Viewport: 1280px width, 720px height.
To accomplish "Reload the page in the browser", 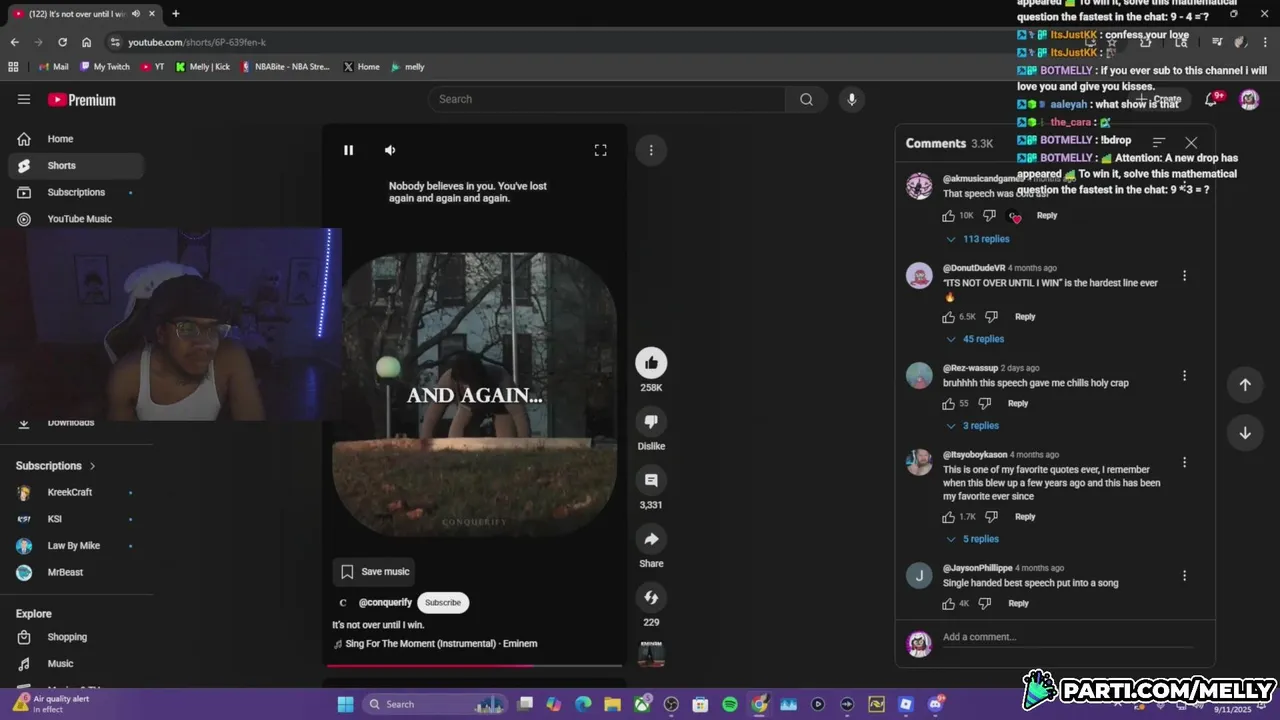I will tap(62, 42).
